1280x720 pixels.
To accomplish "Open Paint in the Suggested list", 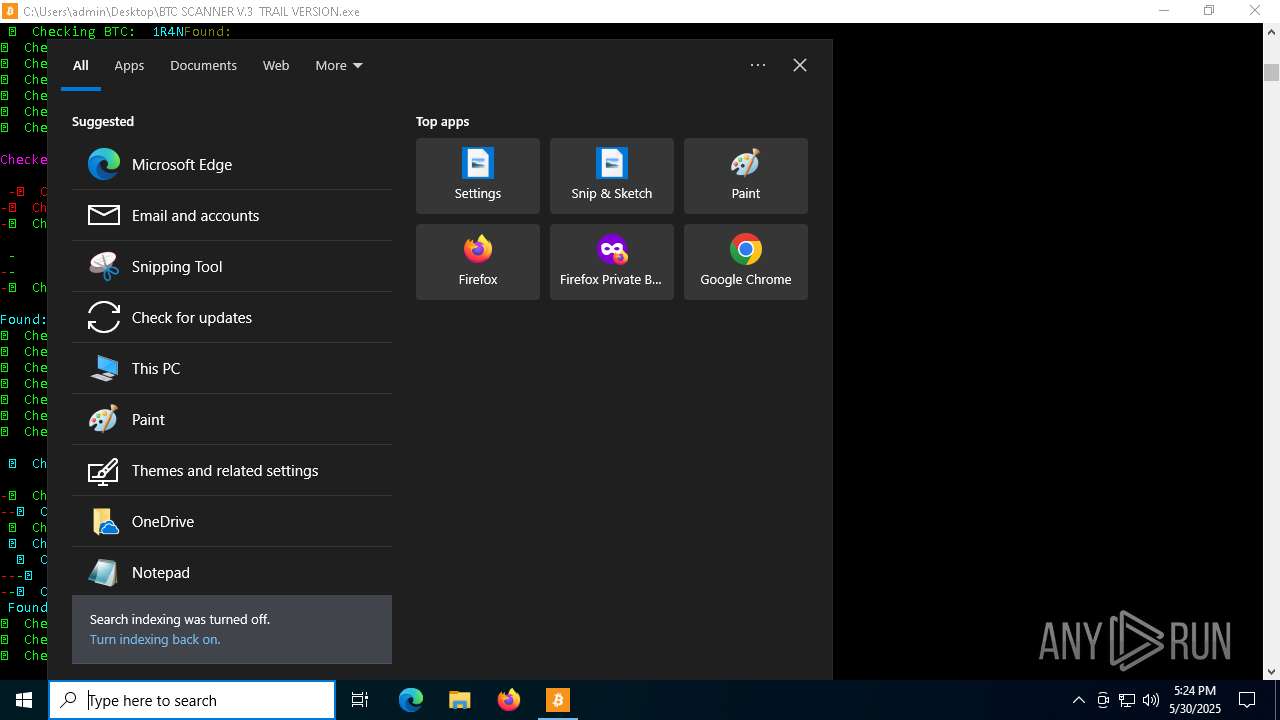I will point(232,419).
